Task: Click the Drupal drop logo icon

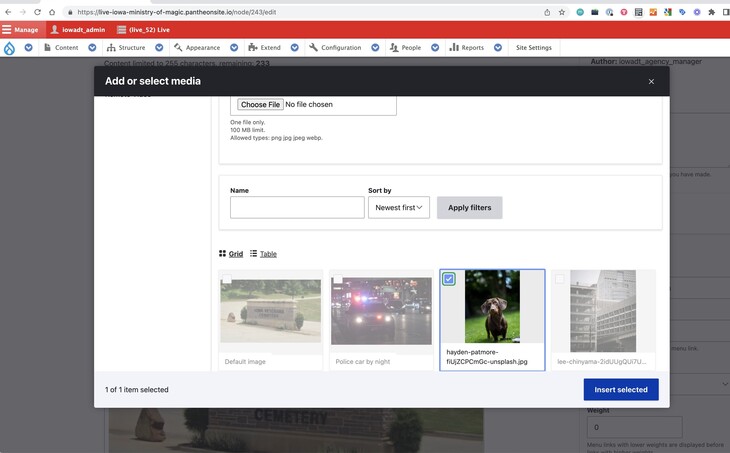Action: [10, 47]
